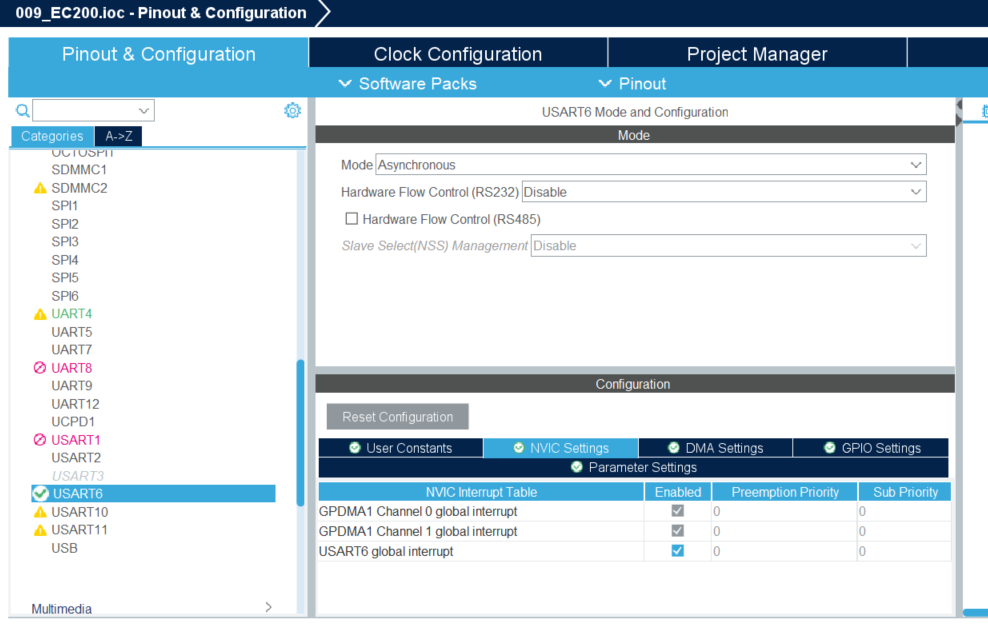Uncheck Hardware Flow Control (RS485)
The width and height of the screenshot is (988, 624).
coord(352,218)
